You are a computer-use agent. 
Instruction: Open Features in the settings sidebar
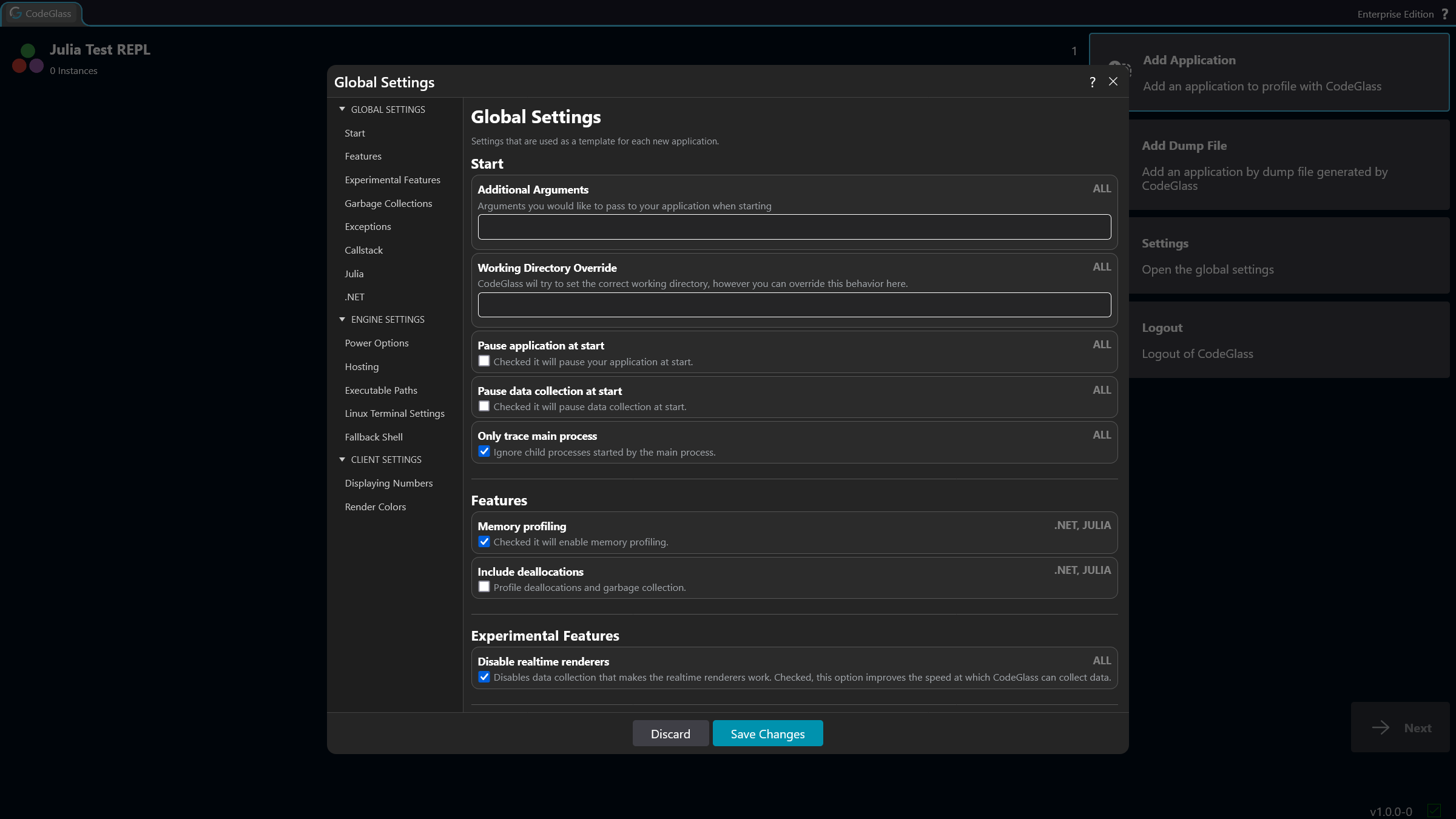click(363, 156)
